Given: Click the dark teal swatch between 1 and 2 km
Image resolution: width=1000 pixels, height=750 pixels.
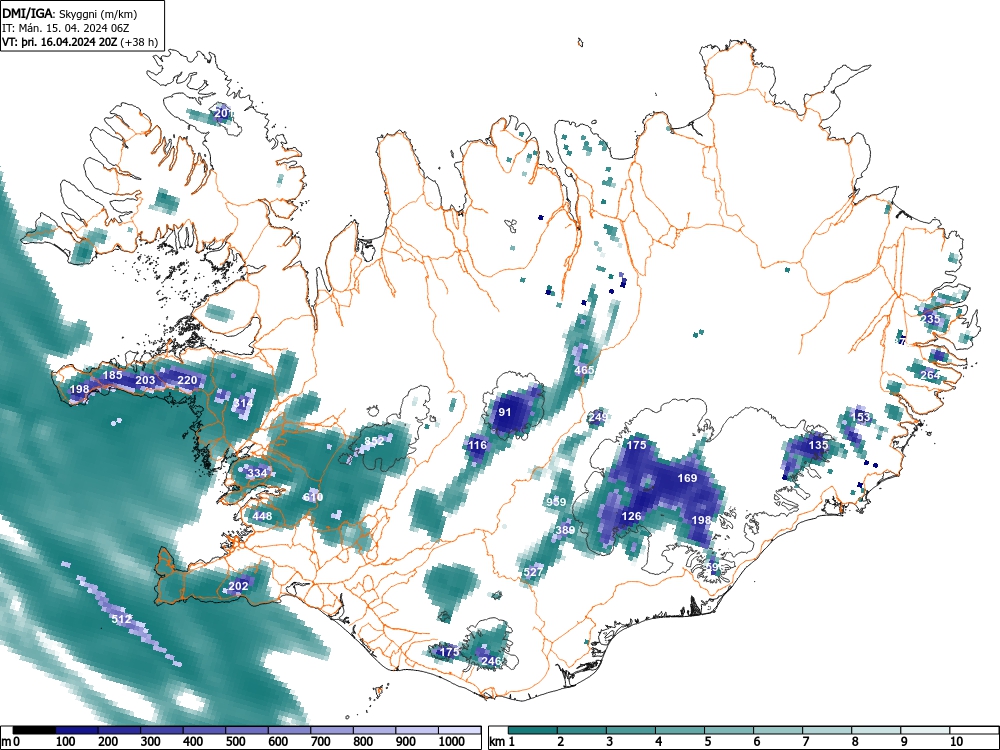Looking at the screenshot, I should pyautogui.click(x=533, y=730).
